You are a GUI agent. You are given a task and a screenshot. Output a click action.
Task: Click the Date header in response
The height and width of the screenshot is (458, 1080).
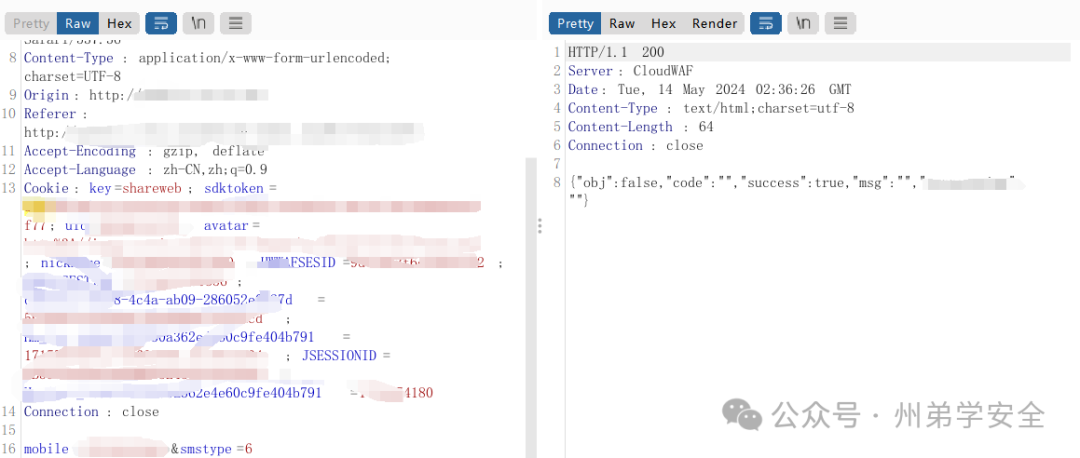(709, 90)
